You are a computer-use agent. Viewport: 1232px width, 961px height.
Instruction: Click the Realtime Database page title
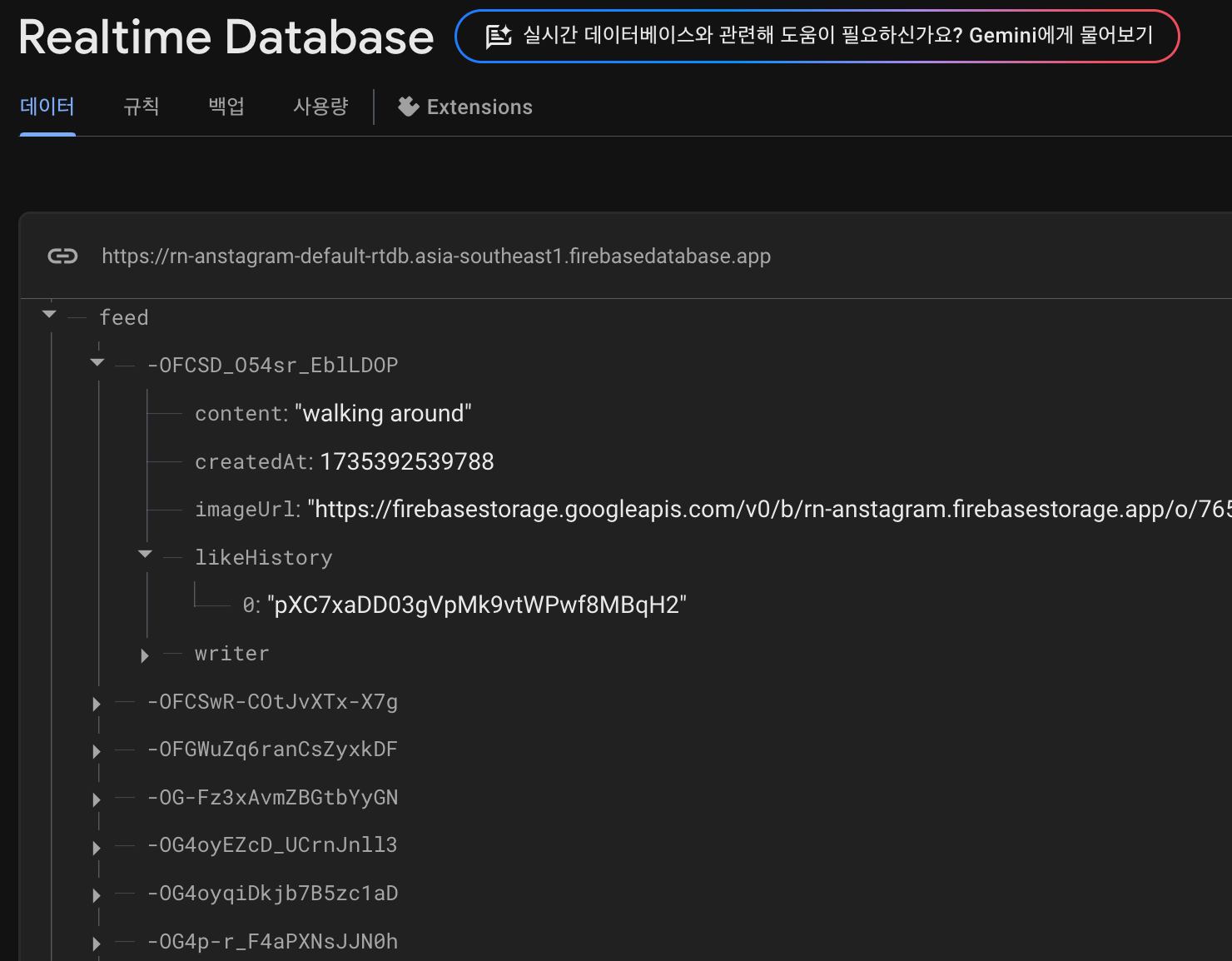pyautogui.click(x=226, y=37)
